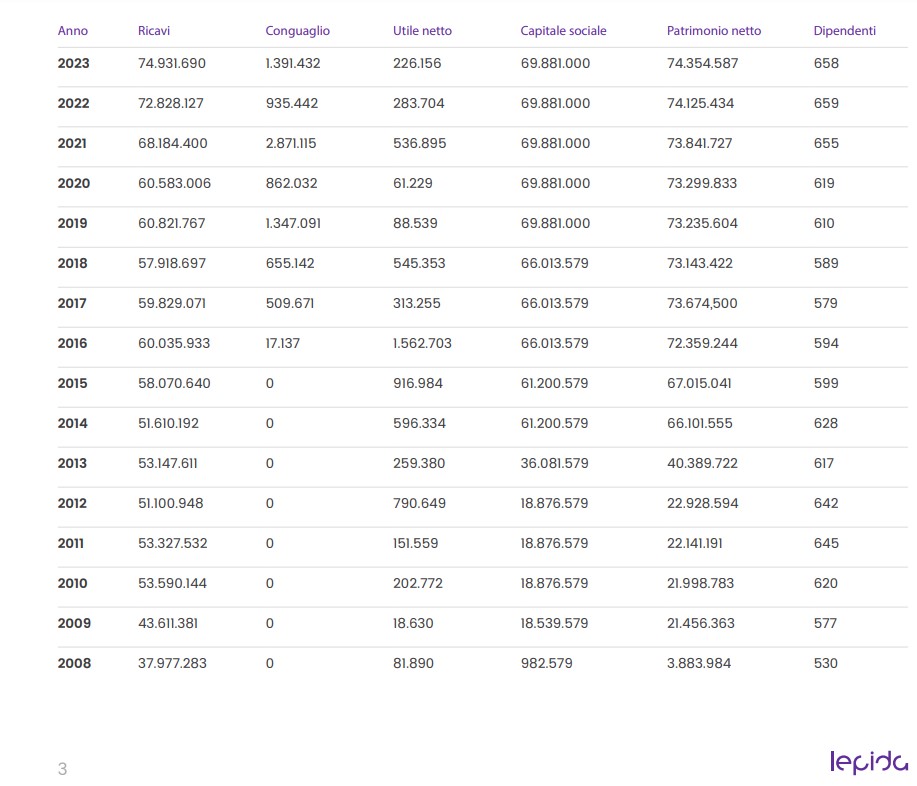Select the Capitale sociale header
This screenshot has width=917, height=786.
click(x=563, y=31)
